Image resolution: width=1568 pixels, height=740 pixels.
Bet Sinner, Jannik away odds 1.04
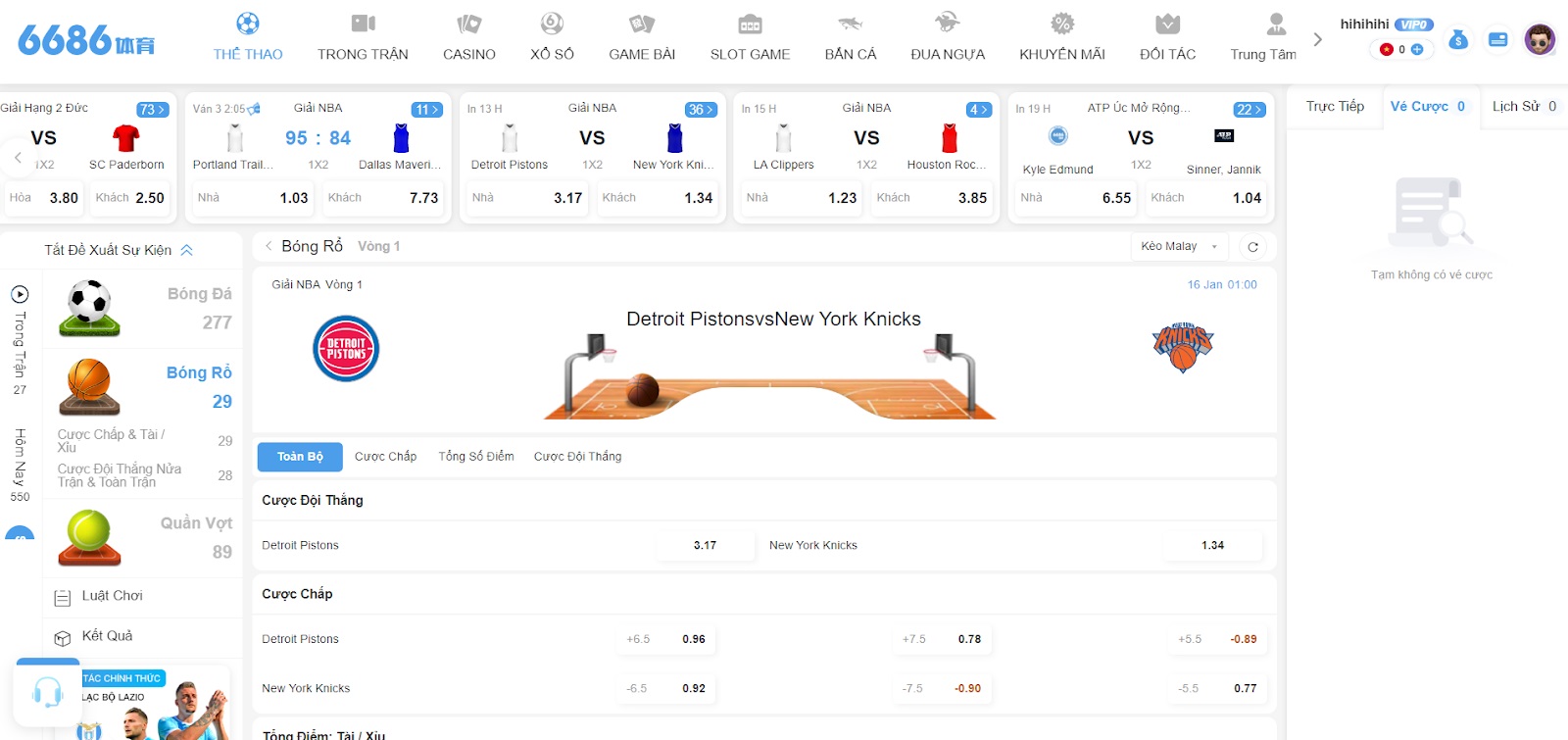click(x=1206, y=198)
